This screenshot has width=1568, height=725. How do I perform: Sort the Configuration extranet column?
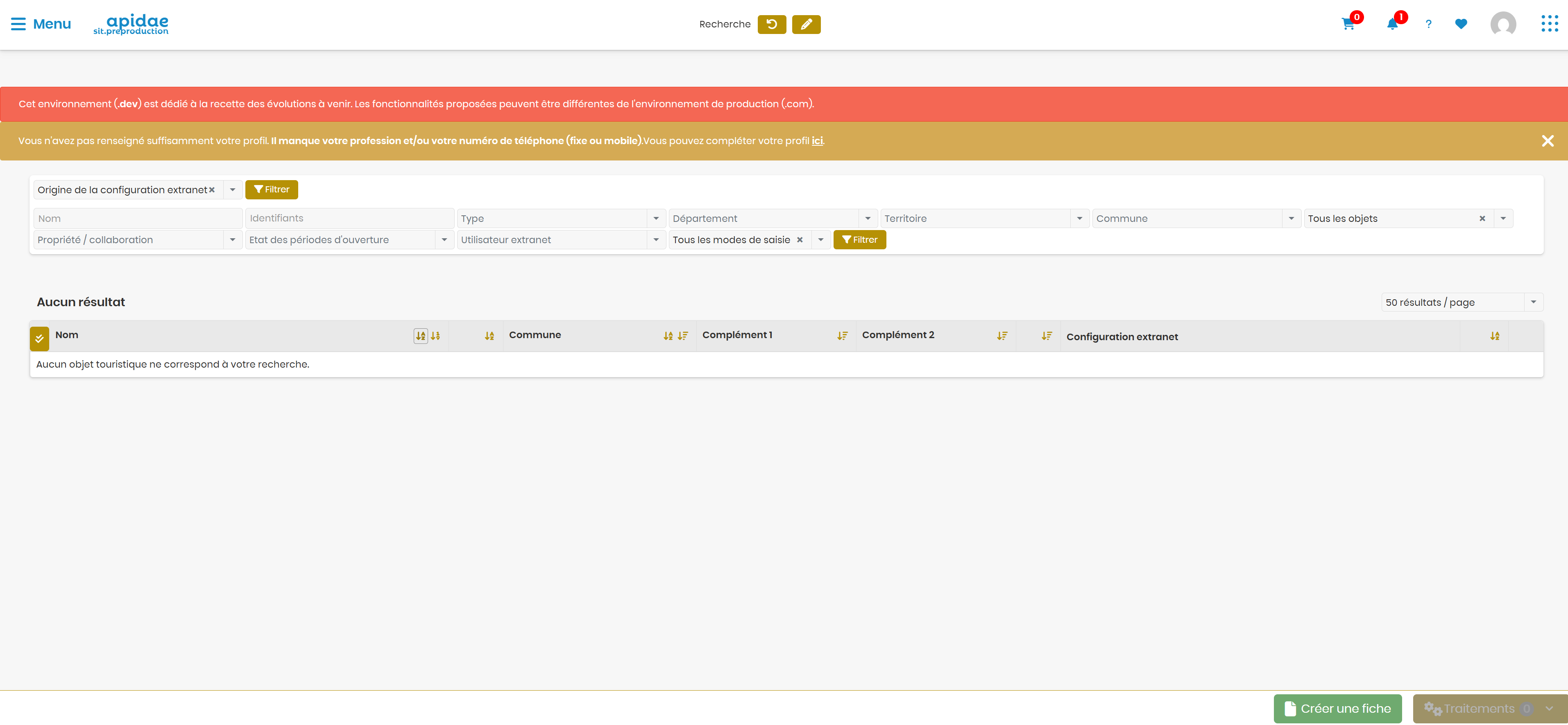1494,336
